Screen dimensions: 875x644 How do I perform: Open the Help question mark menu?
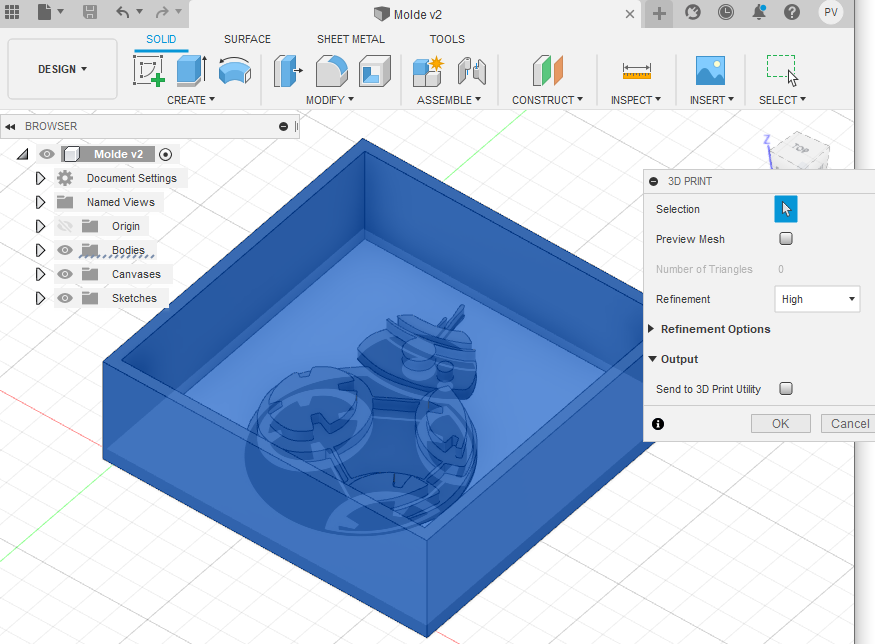point(791,12)
